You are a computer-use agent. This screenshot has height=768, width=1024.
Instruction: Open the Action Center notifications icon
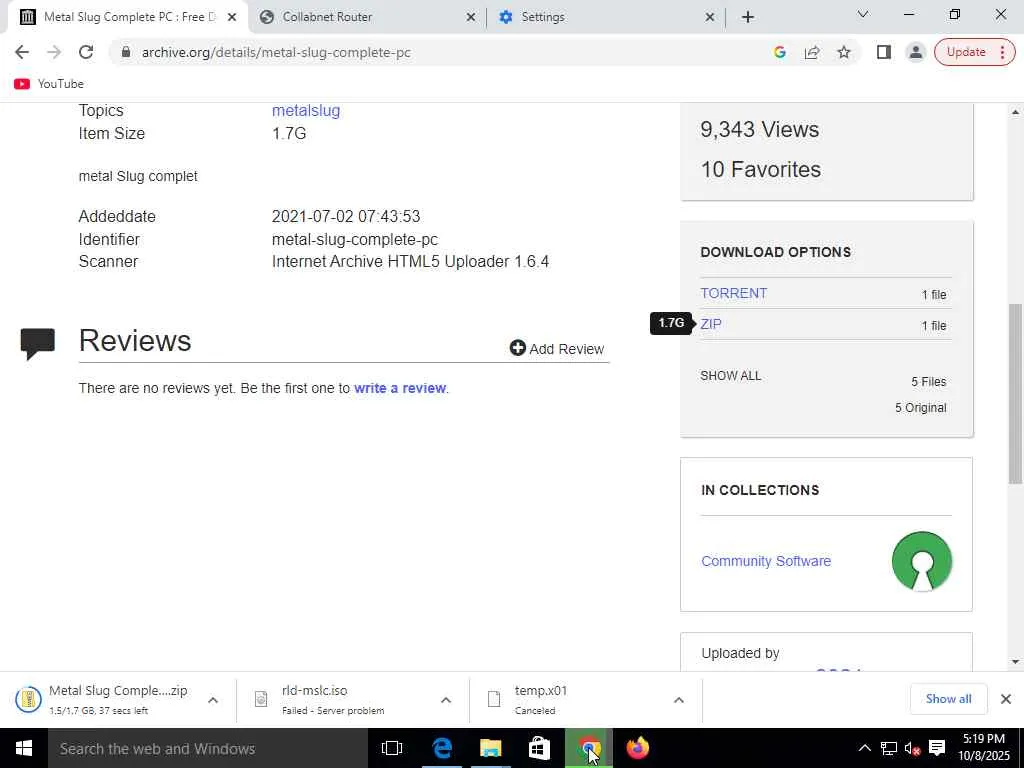[x=936, y=748]
